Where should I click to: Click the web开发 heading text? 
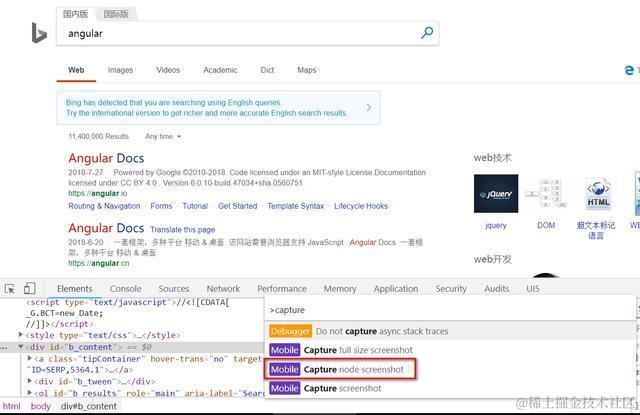(492, 259)
